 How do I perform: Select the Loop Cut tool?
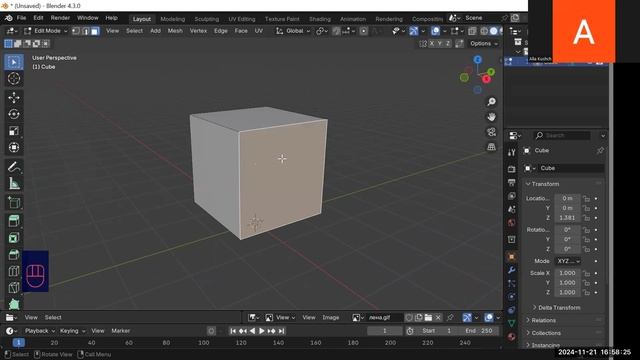pos(14,271)
